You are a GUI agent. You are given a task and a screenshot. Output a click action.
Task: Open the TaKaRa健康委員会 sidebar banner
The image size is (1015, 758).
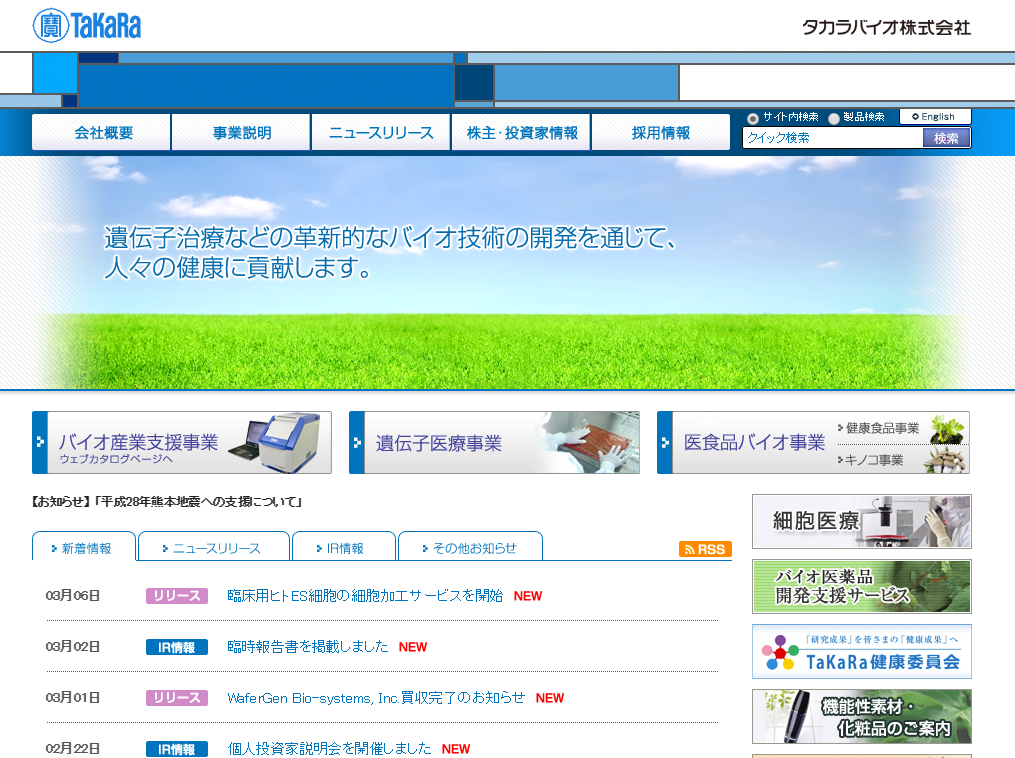click(x=862, y=651)
